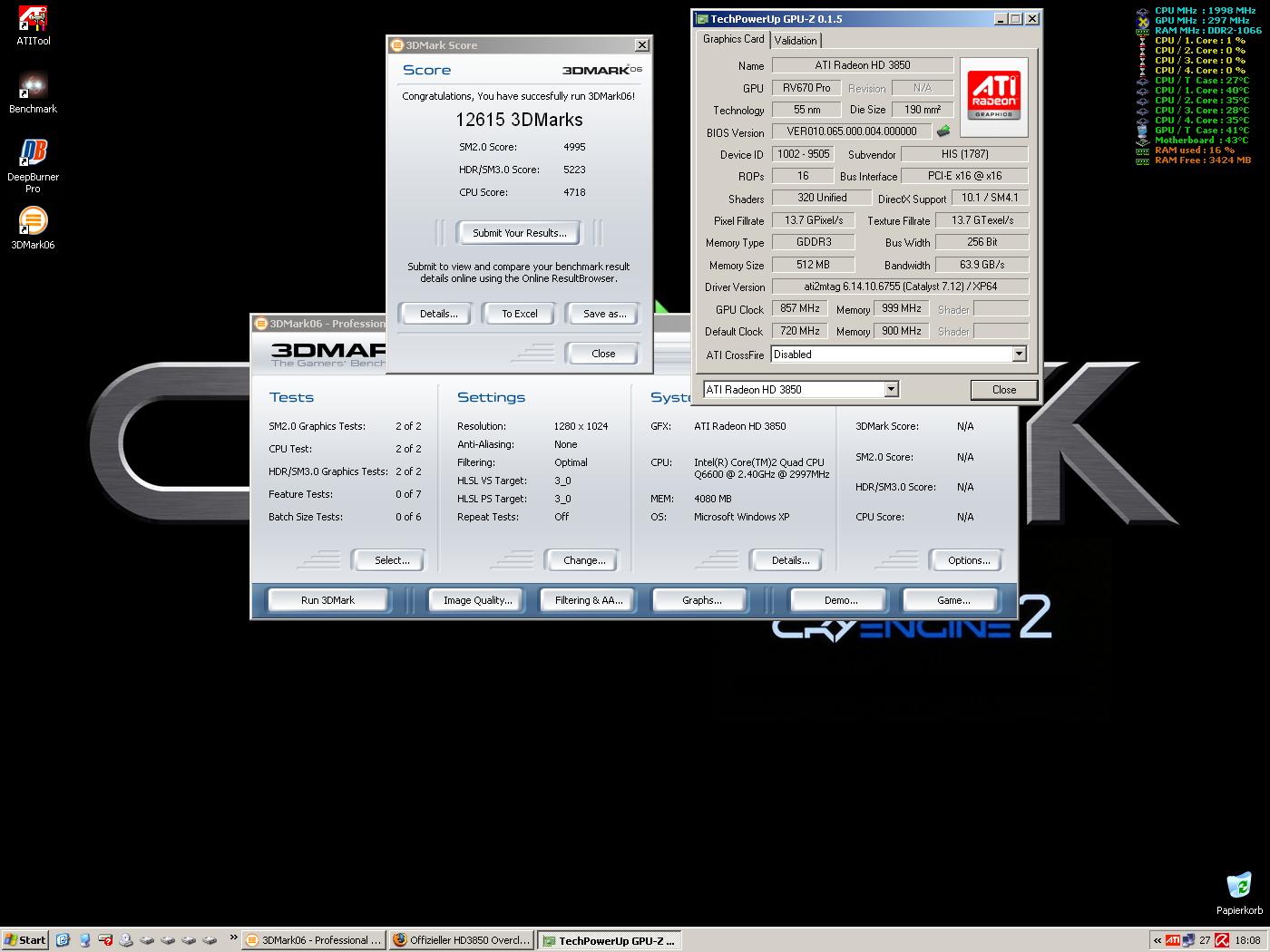Switch to TechPowerUp GPU-Z taskbar item
The width and height of the screenshot is (1270, 952).
point(610,940)
